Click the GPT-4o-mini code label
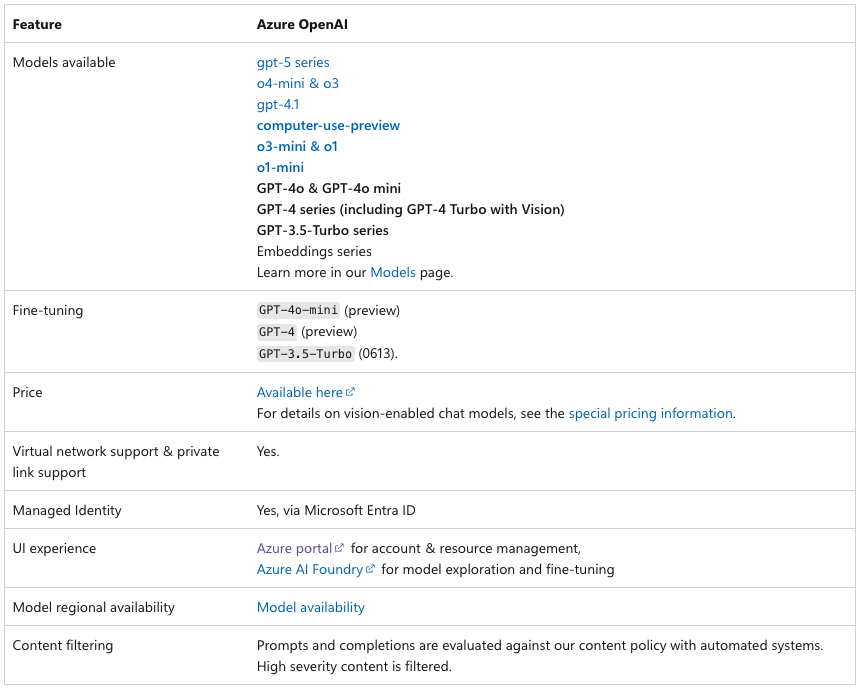Image resolution: width=860 pixels, height=689 pixels. [298, 310]
